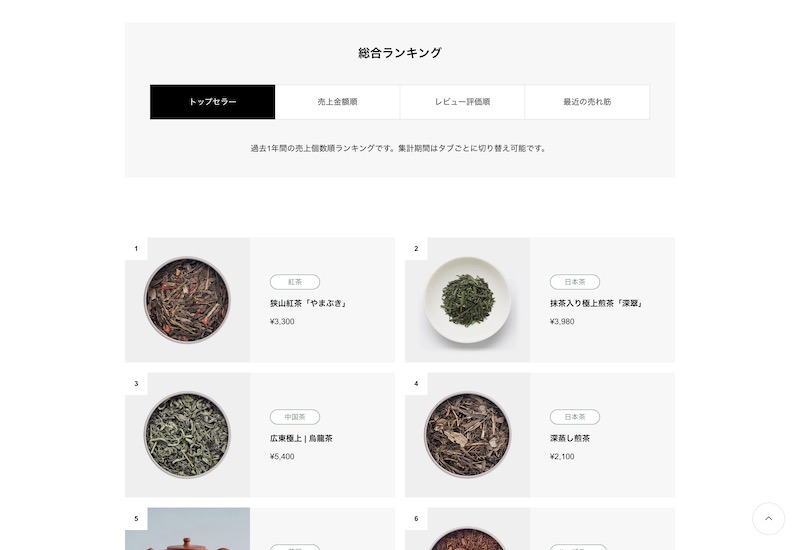The image size is (800, 550).
Task: Open the 広東極上 | 烏龍茶 product link
Action: [x=301, y=438]
